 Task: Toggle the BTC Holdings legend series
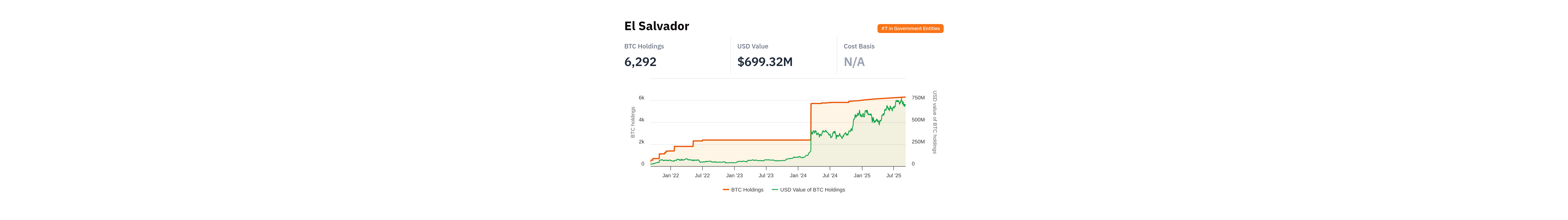747,190
